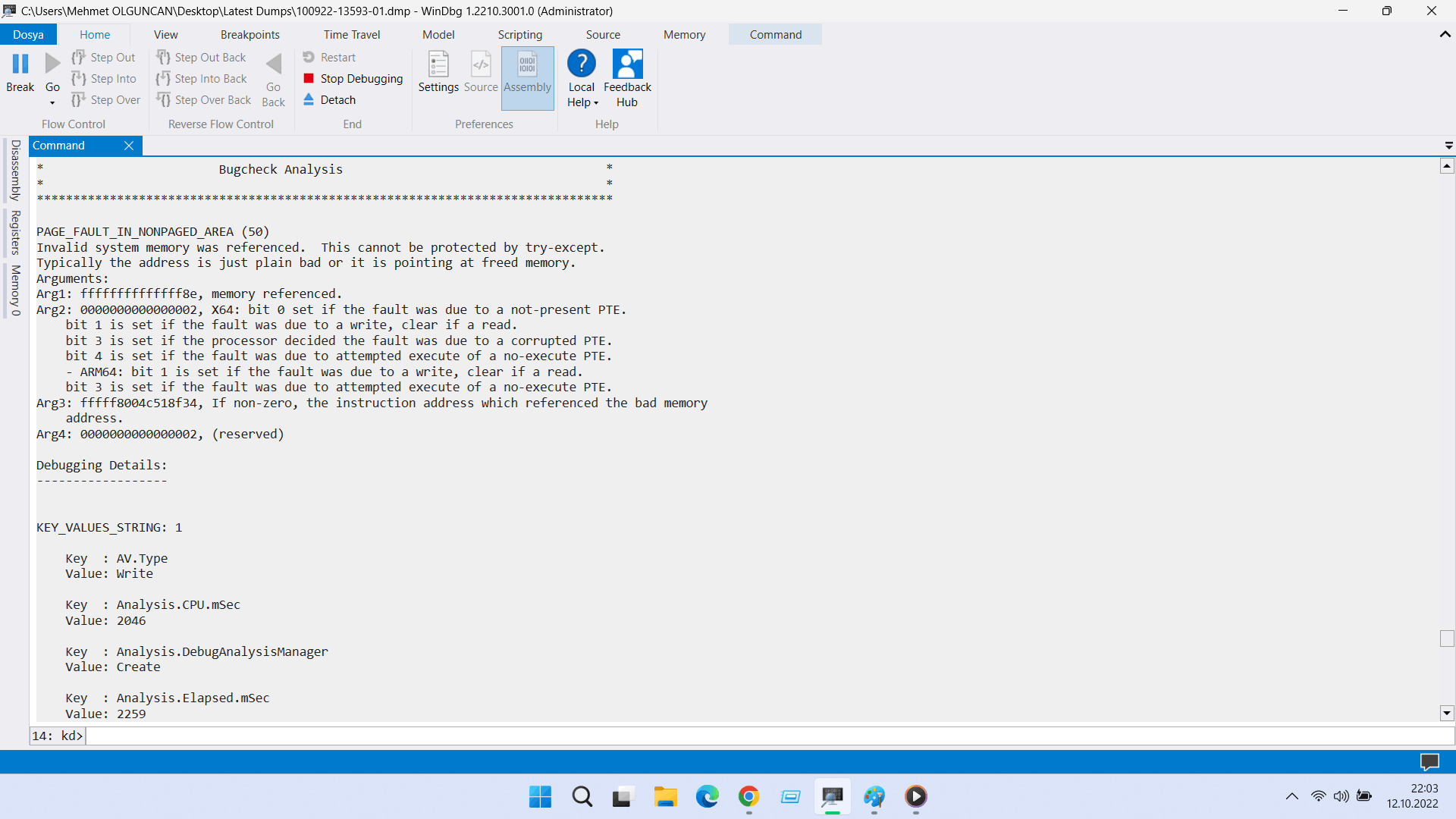Toggle Assembly mode preference
This screenshot has width=1456, height=819.
coord(528,65)
